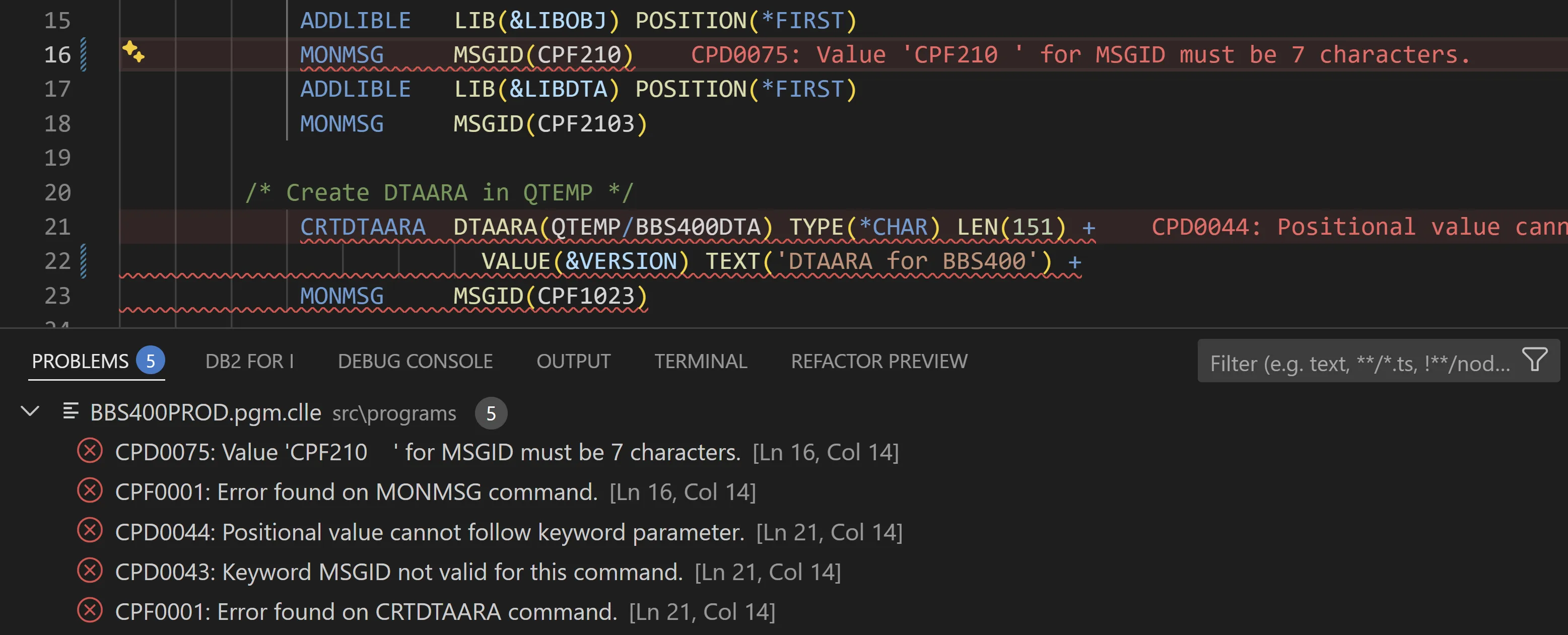The width and height of the screenshot is (1568, 635).
Task: Click the blue problems count badge on PROBLEMS tab
Action: click(150, 361)
